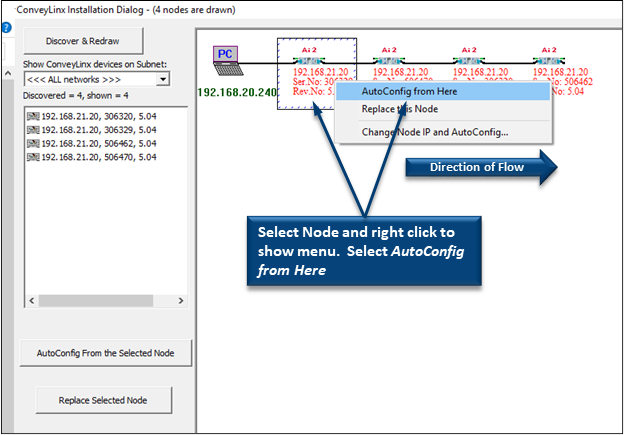
Task: Select list row 192.168.21.20, 506462, 5.04
Action: coord(92,143)
